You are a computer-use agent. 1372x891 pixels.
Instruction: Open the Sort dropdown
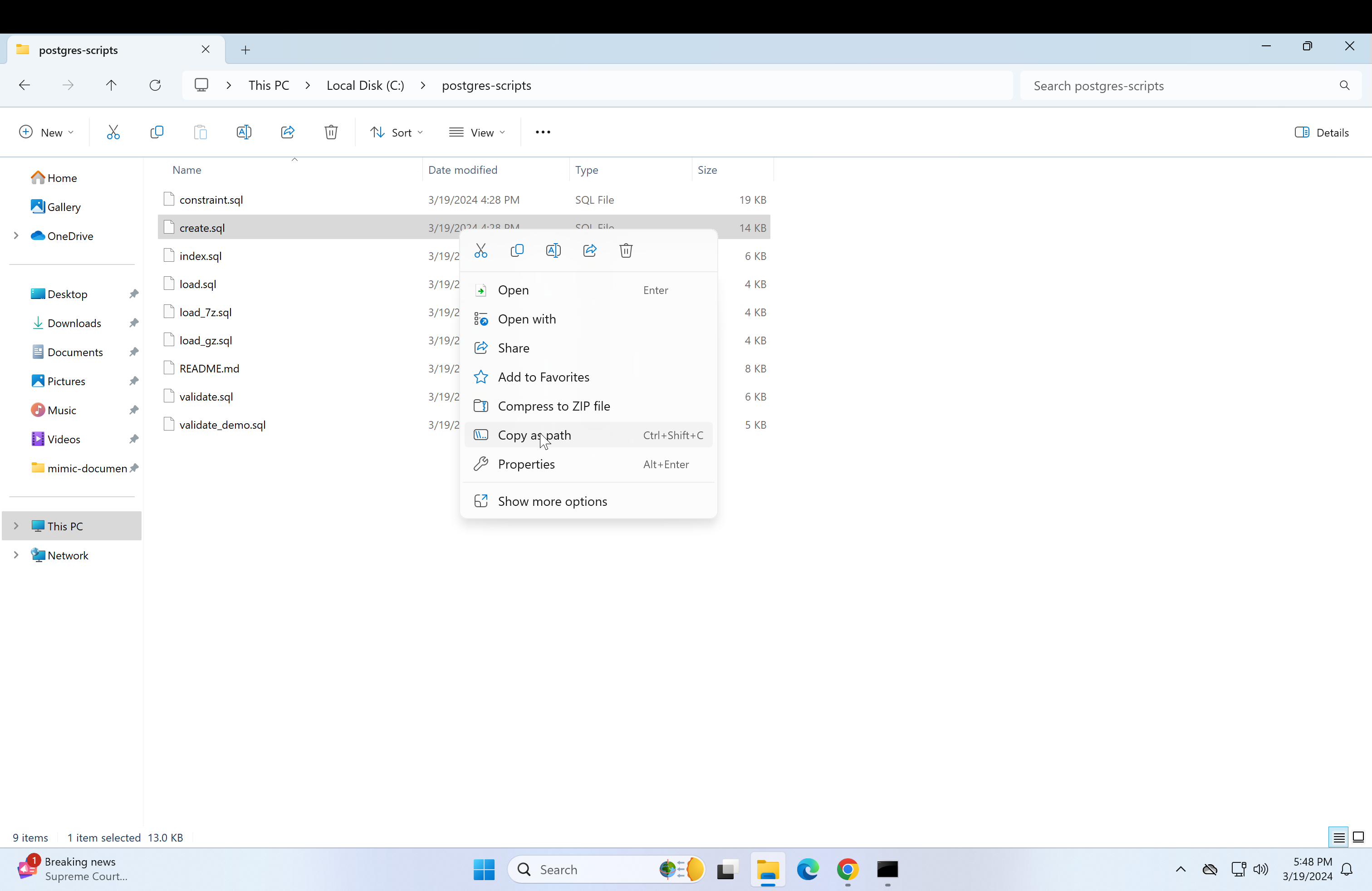pyautogui.click(x=397, y=132)
